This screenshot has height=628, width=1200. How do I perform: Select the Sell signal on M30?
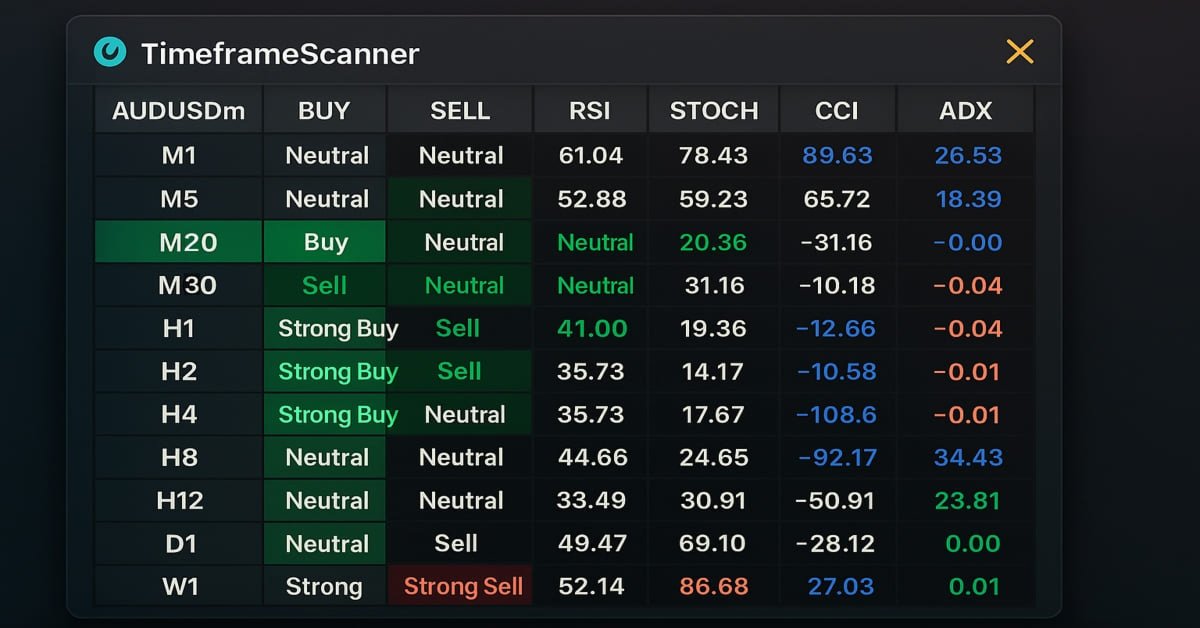point(324,284)
